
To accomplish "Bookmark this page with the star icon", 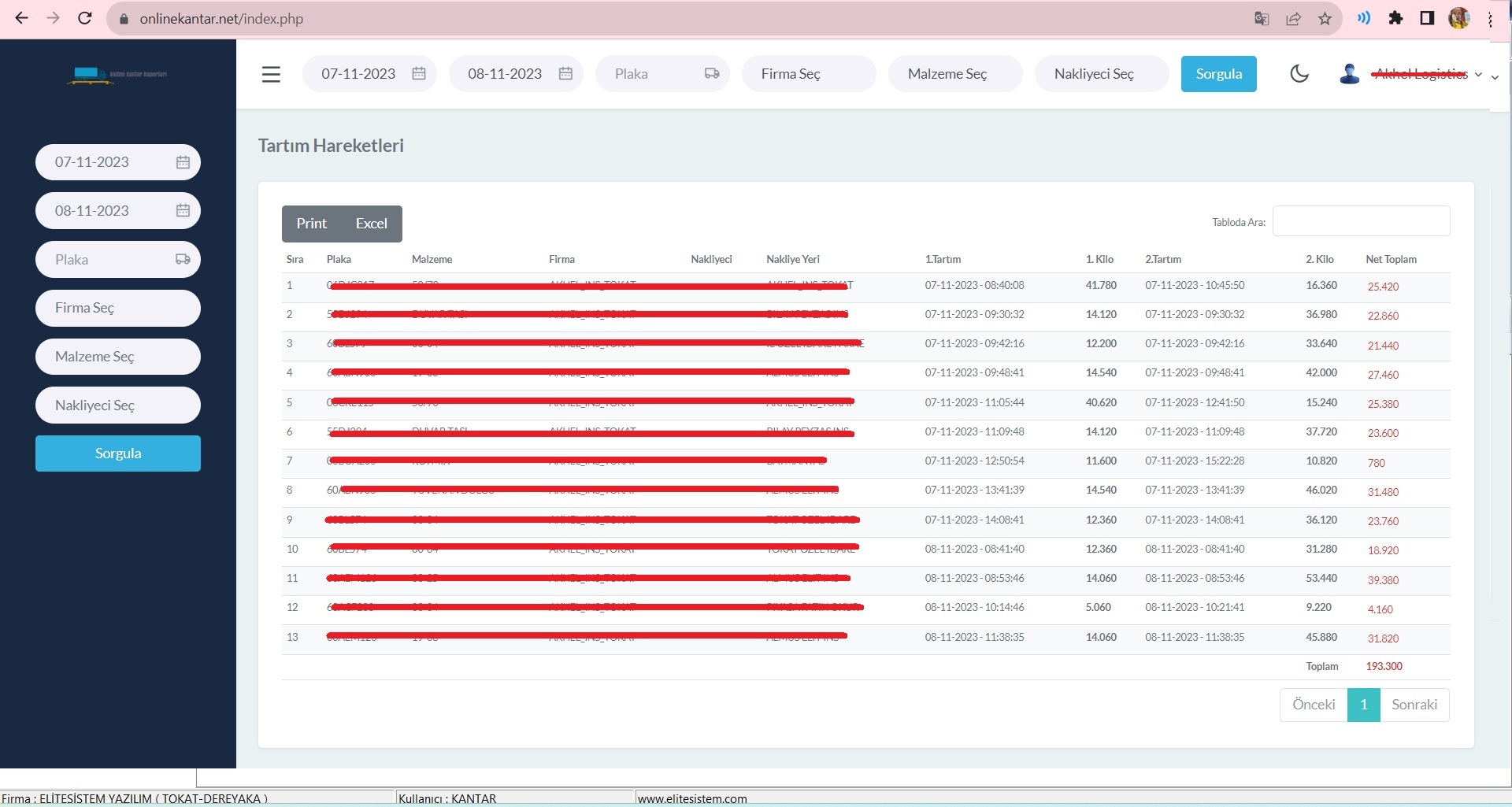I will coord(1325,19).
